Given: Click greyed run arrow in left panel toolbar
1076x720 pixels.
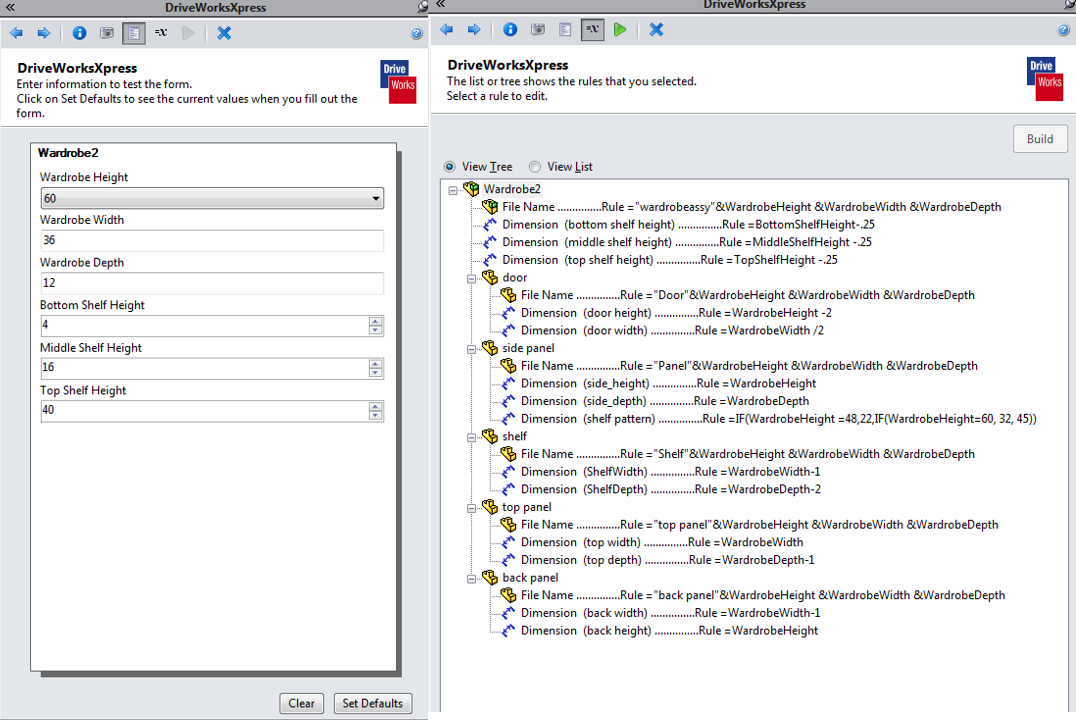Looking at the screenshot, I should point(188,33).
